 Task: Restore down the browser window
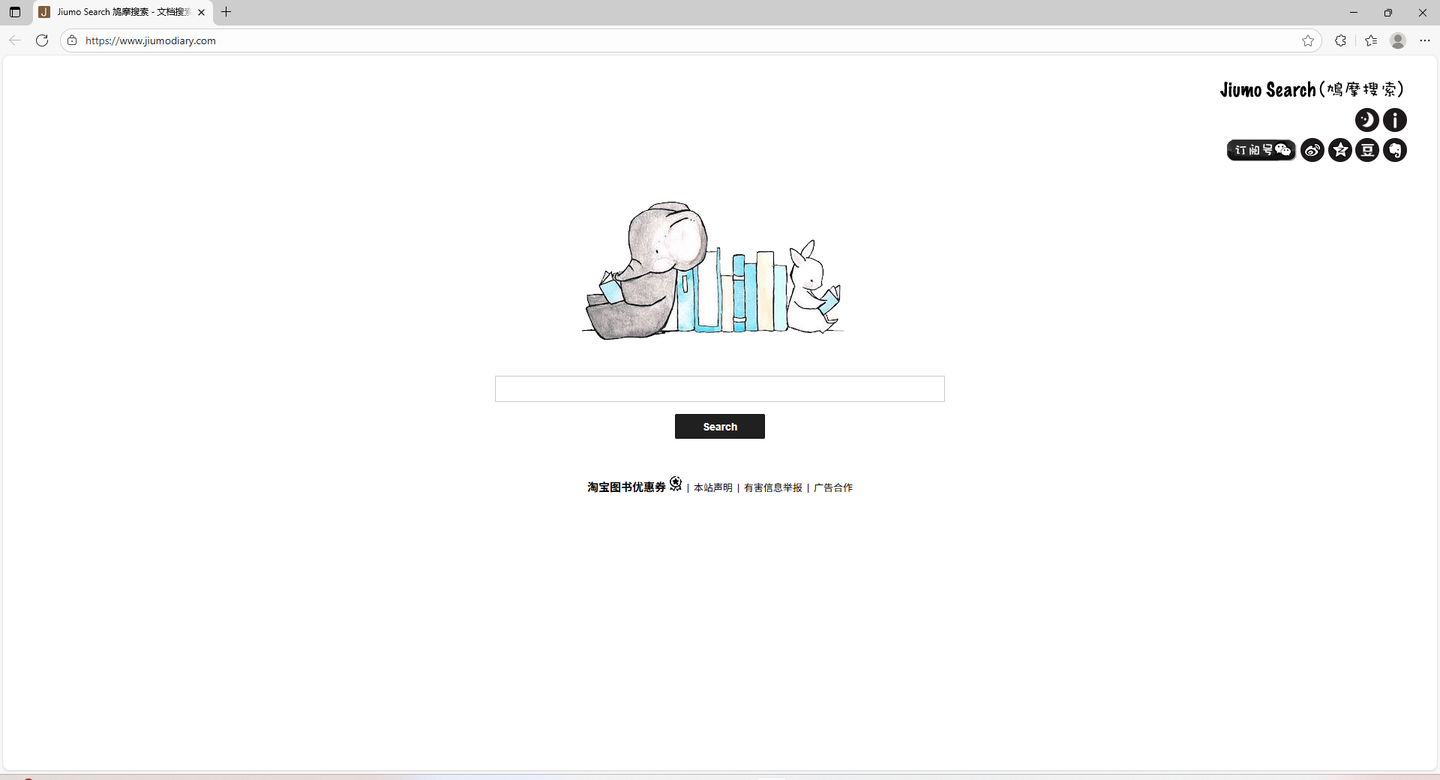tap(1388, 12)
